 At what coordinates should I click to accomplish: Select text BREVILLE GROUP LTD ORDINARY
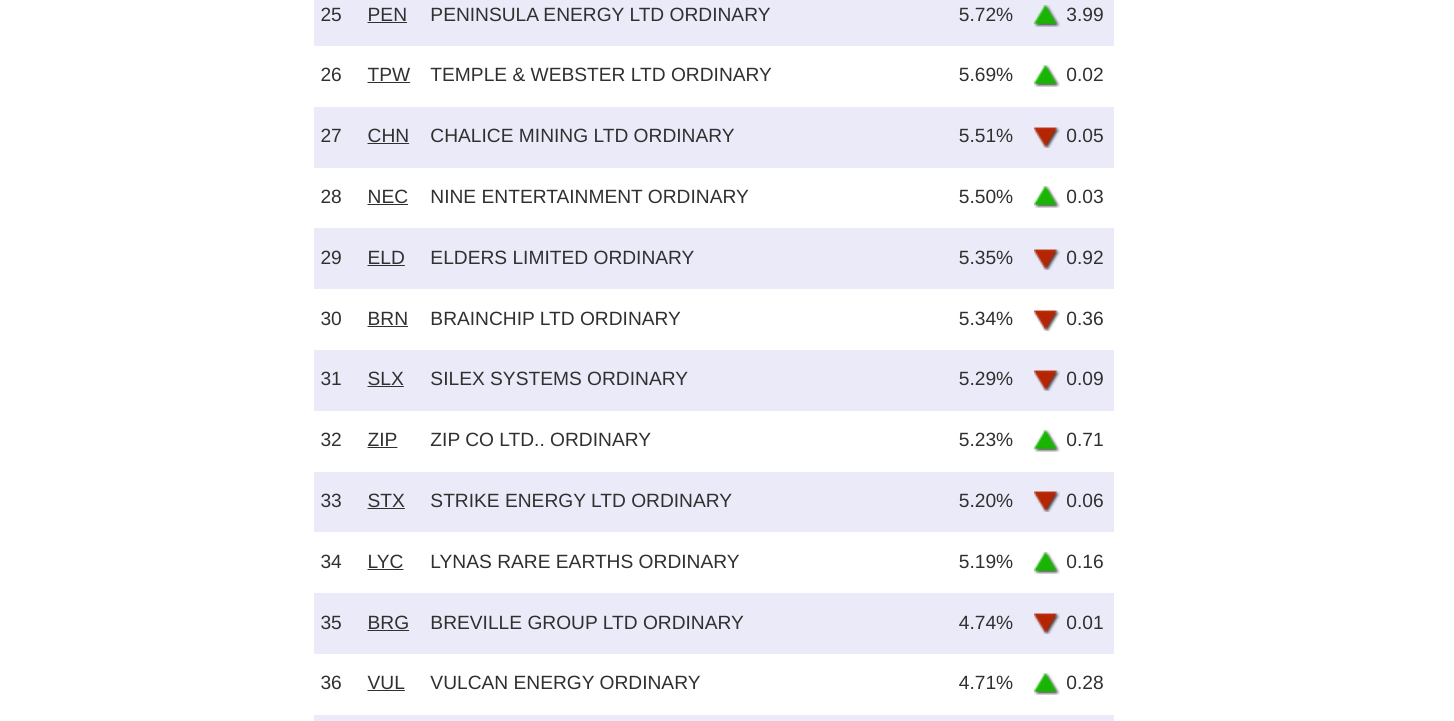(587, 623)
